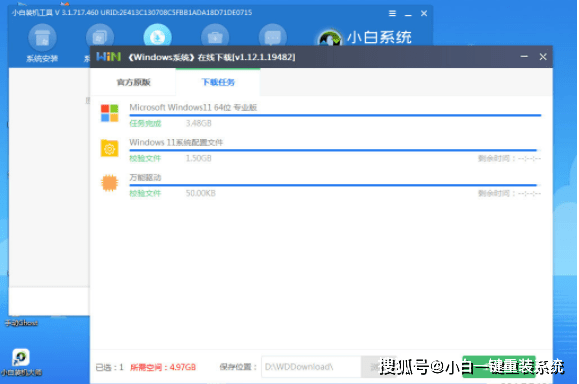Click the red 所需空间：4.97GB text

click(x=163, y=367)
